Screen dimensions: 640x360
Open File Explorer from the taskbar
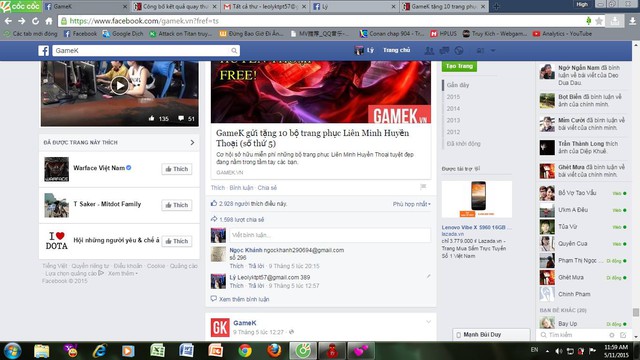coord(41,351)
